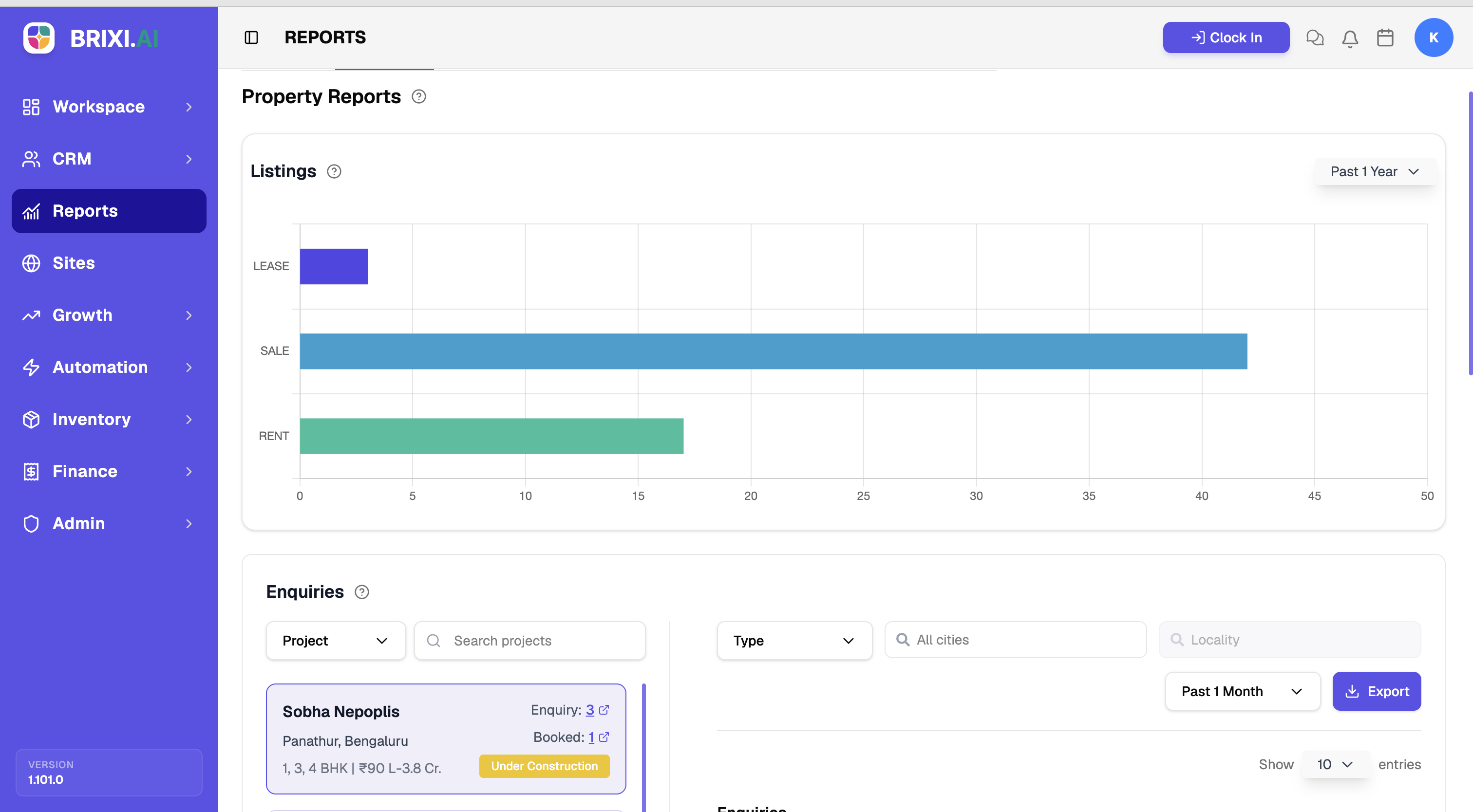Click the BRIXI.AI logo

tap(91, 38)
